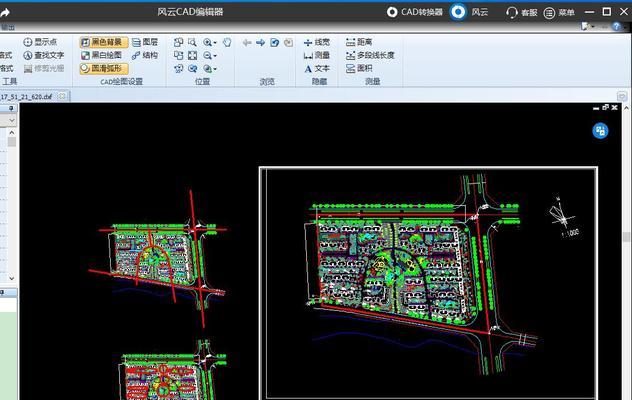632x400 pixels.
Task: Contact 客服 customer service
Action: (x=522, y=12)
